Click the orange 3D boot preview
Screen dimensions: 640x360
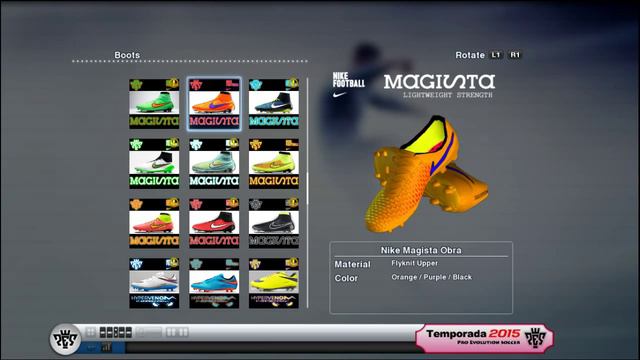coord(426,174)
